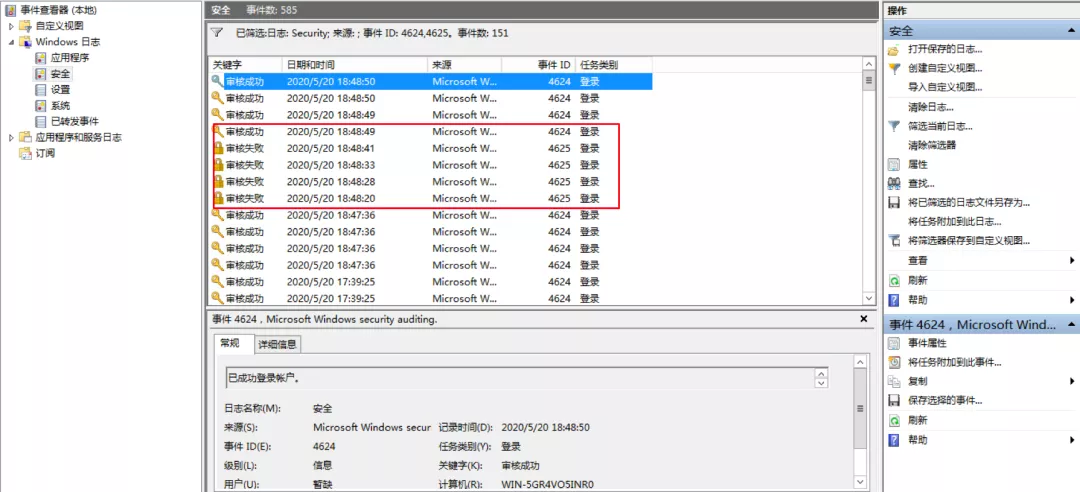Click the 自定义视图 folder icon in the tree
The height and width of the screenshot is (492, 1080).
pyautogui.click(x=25, y=26)
